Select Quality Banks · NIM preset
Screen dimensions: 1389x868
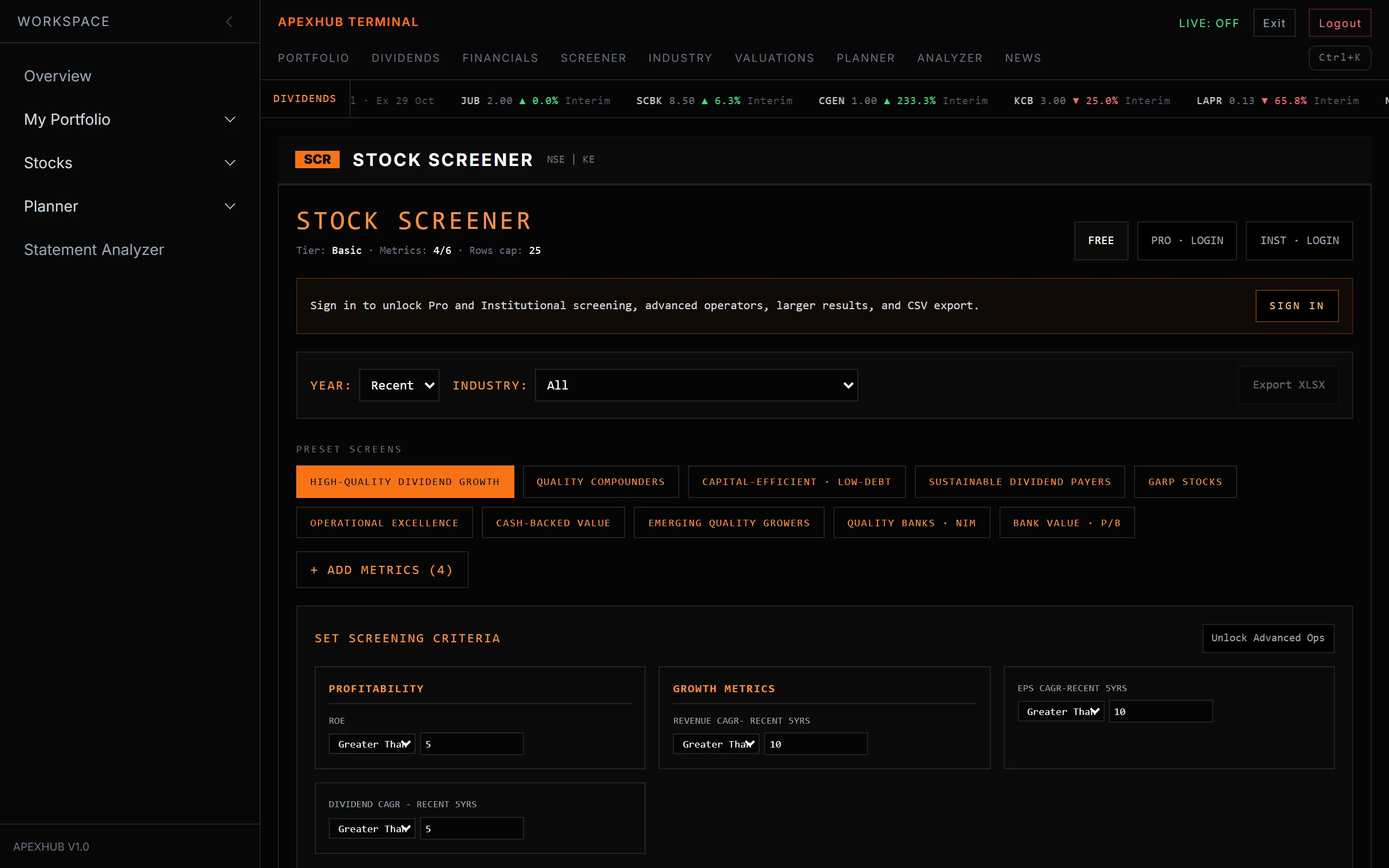912,523
